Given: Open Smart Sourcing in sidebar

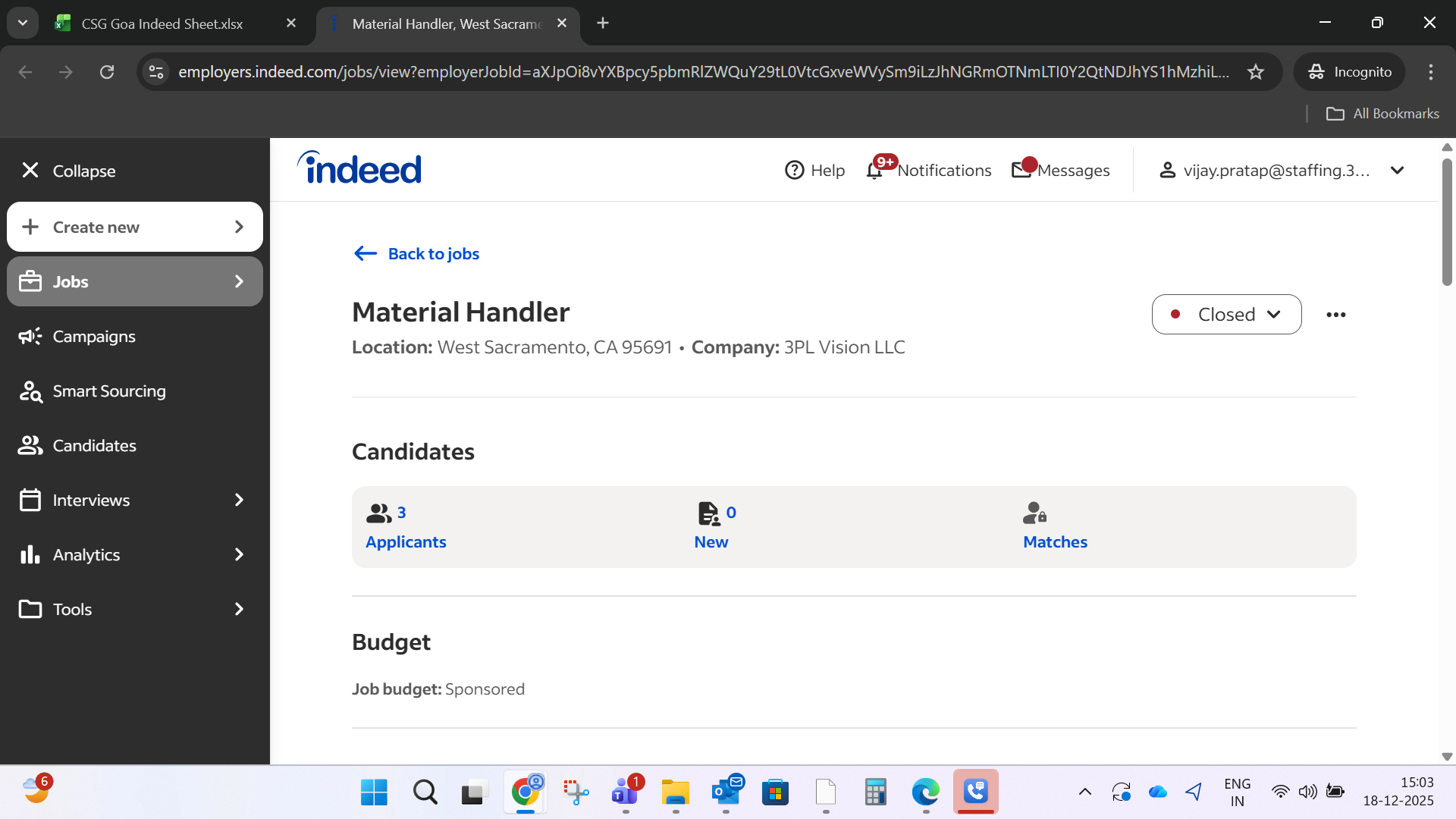Looking at the screenshot, I should coord(108,391).
